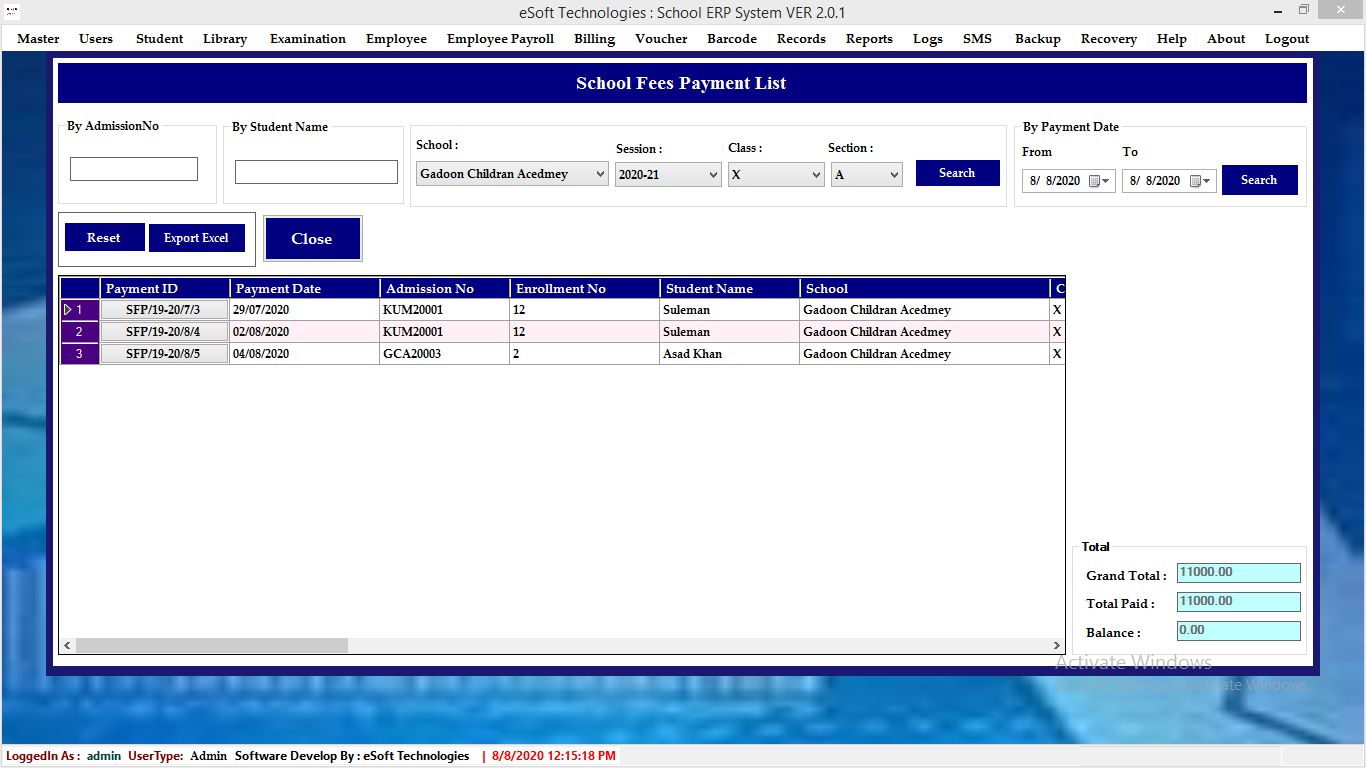
Task: Select row header 3
Action: [x=80, y=354]
